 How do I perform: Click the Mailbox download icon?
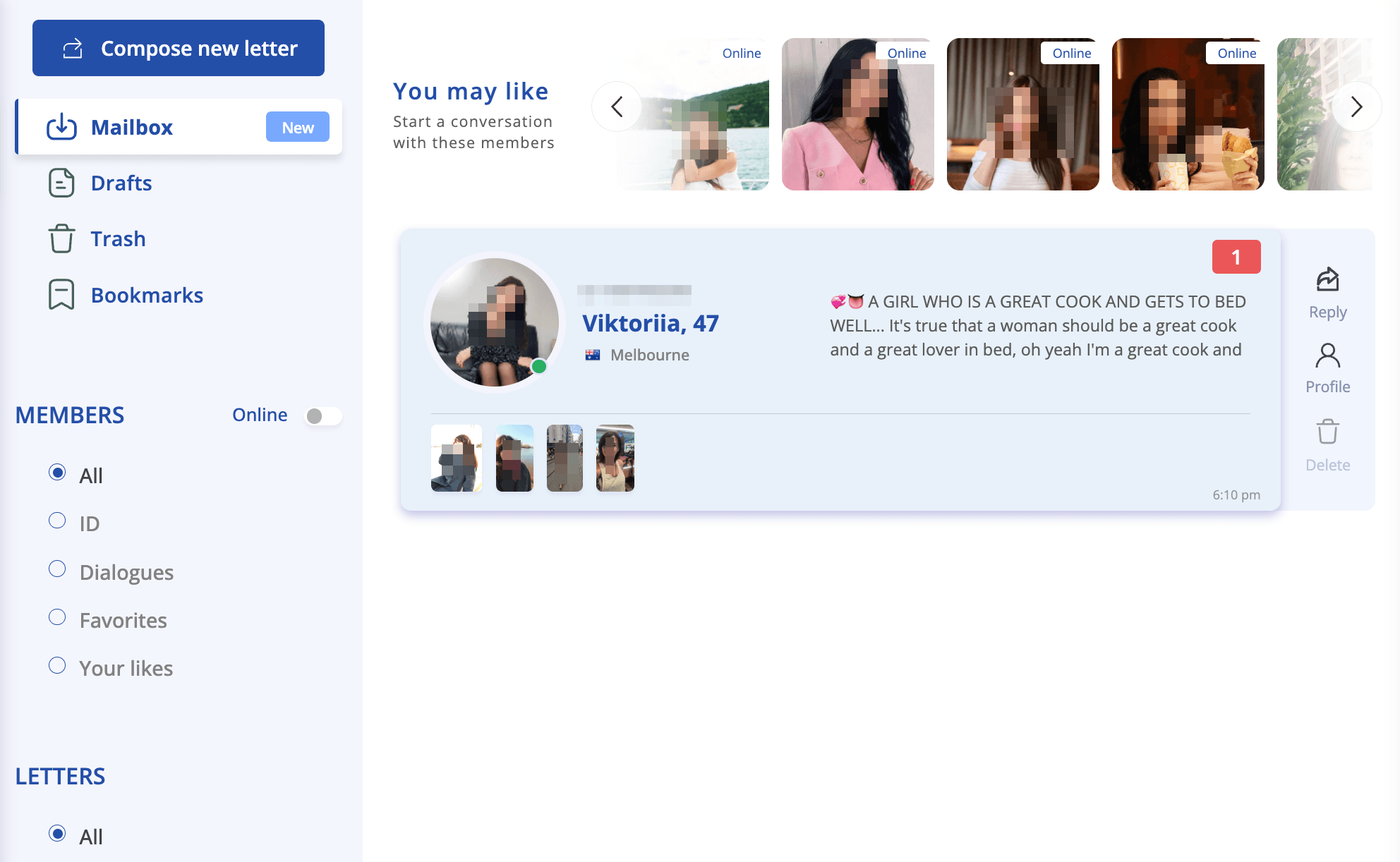pos(61,127)
